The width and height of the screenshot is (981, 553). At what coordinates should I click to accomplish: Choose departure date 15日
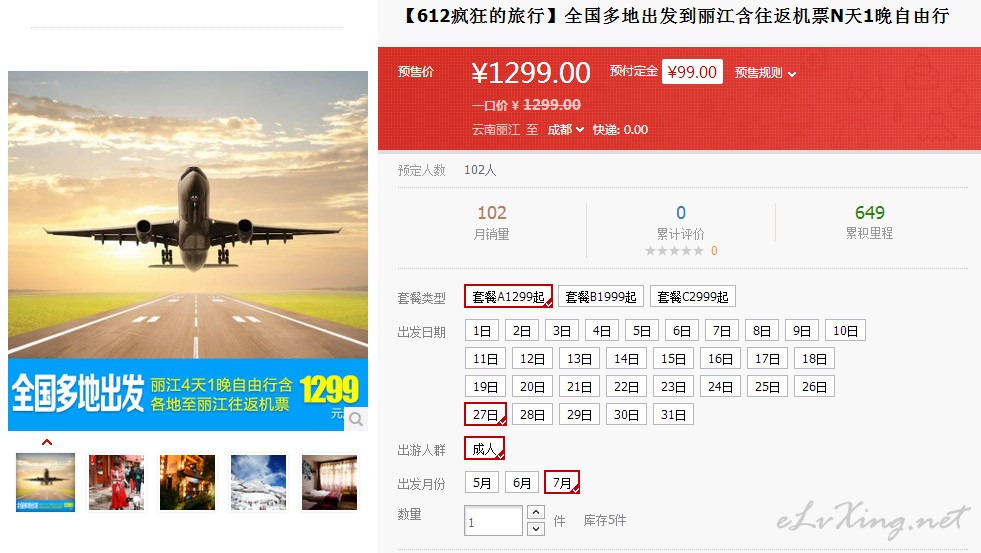point(673,358)
